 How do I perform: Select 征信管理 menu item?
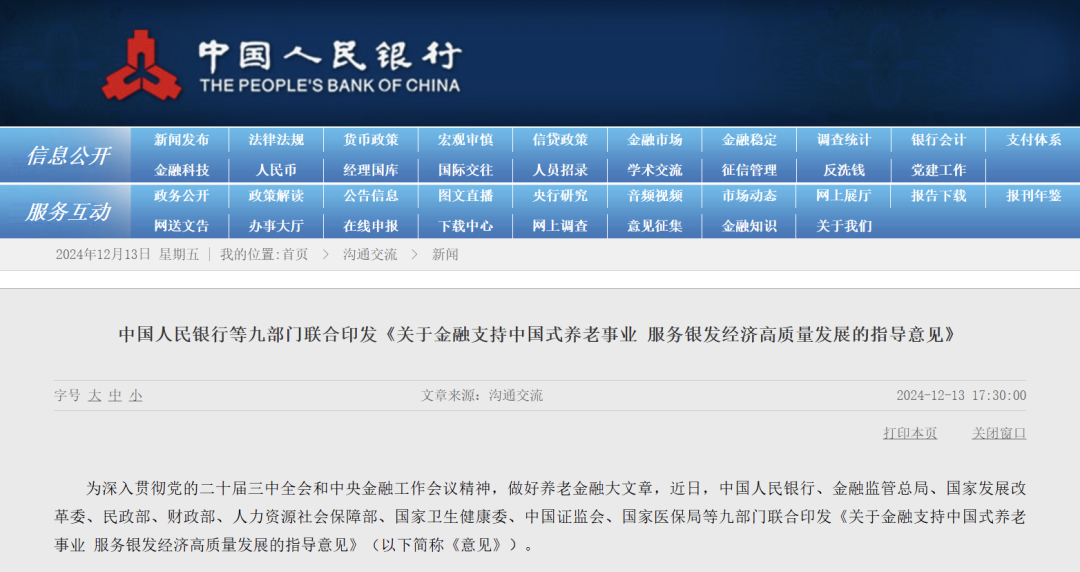click(x=749, y=170)
